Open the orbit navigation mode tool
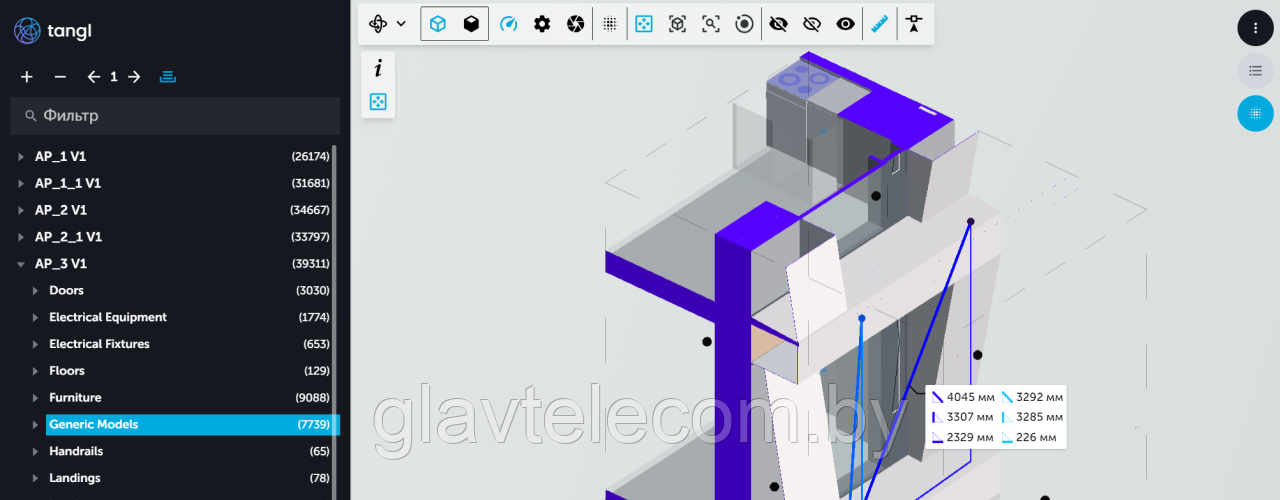The width and height of the screenshot is (1280, 500). pos(379,24)
